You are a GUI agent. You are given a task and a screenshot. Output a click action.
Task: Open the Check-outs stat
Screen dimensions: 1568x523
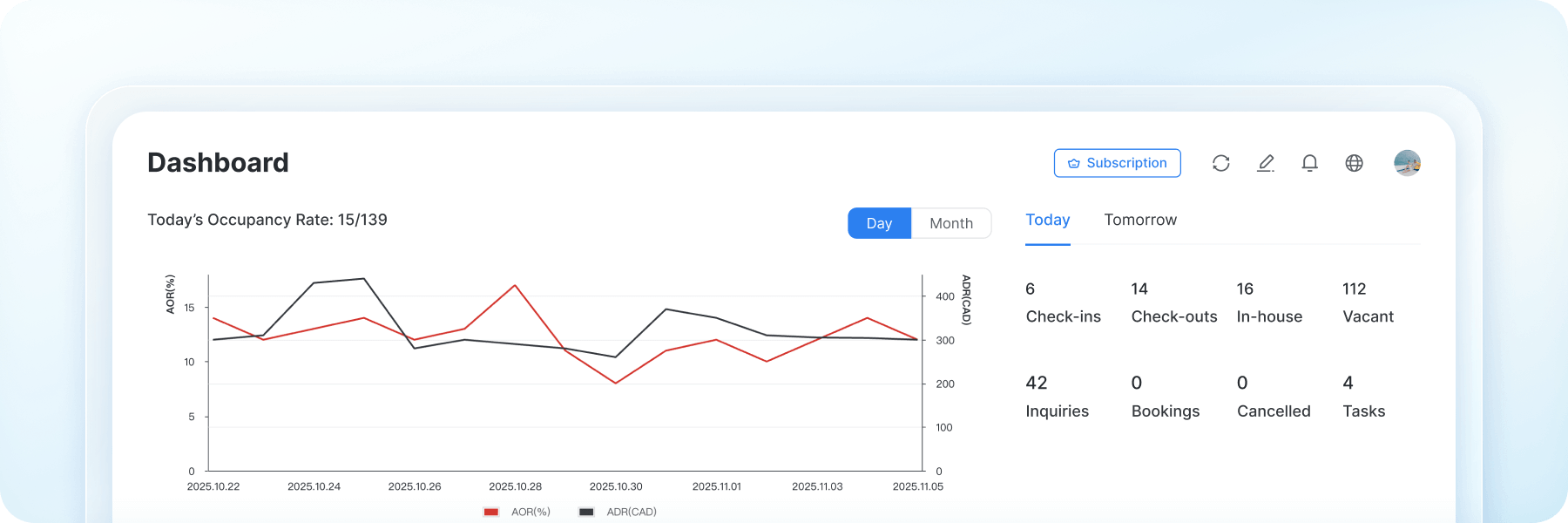click(x=1173, y=303)
